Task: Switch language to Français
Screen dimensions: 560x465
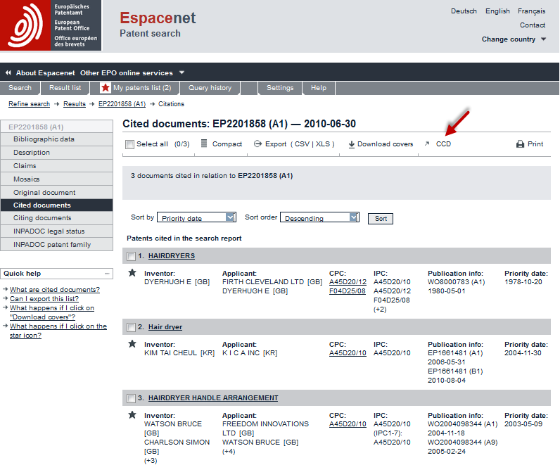Action: (531, 11)
